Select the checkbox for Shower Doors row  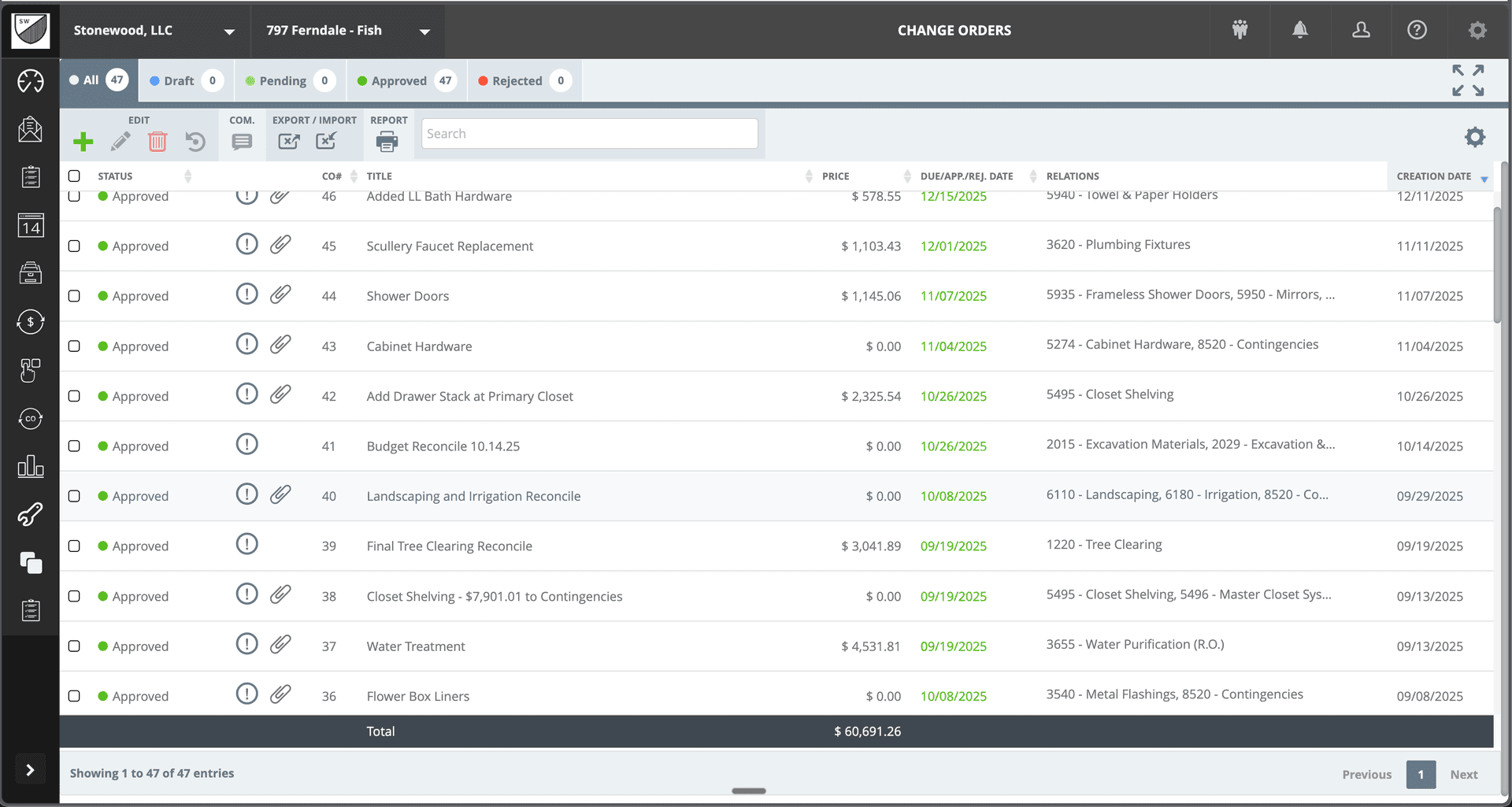[x=74, y=296]
